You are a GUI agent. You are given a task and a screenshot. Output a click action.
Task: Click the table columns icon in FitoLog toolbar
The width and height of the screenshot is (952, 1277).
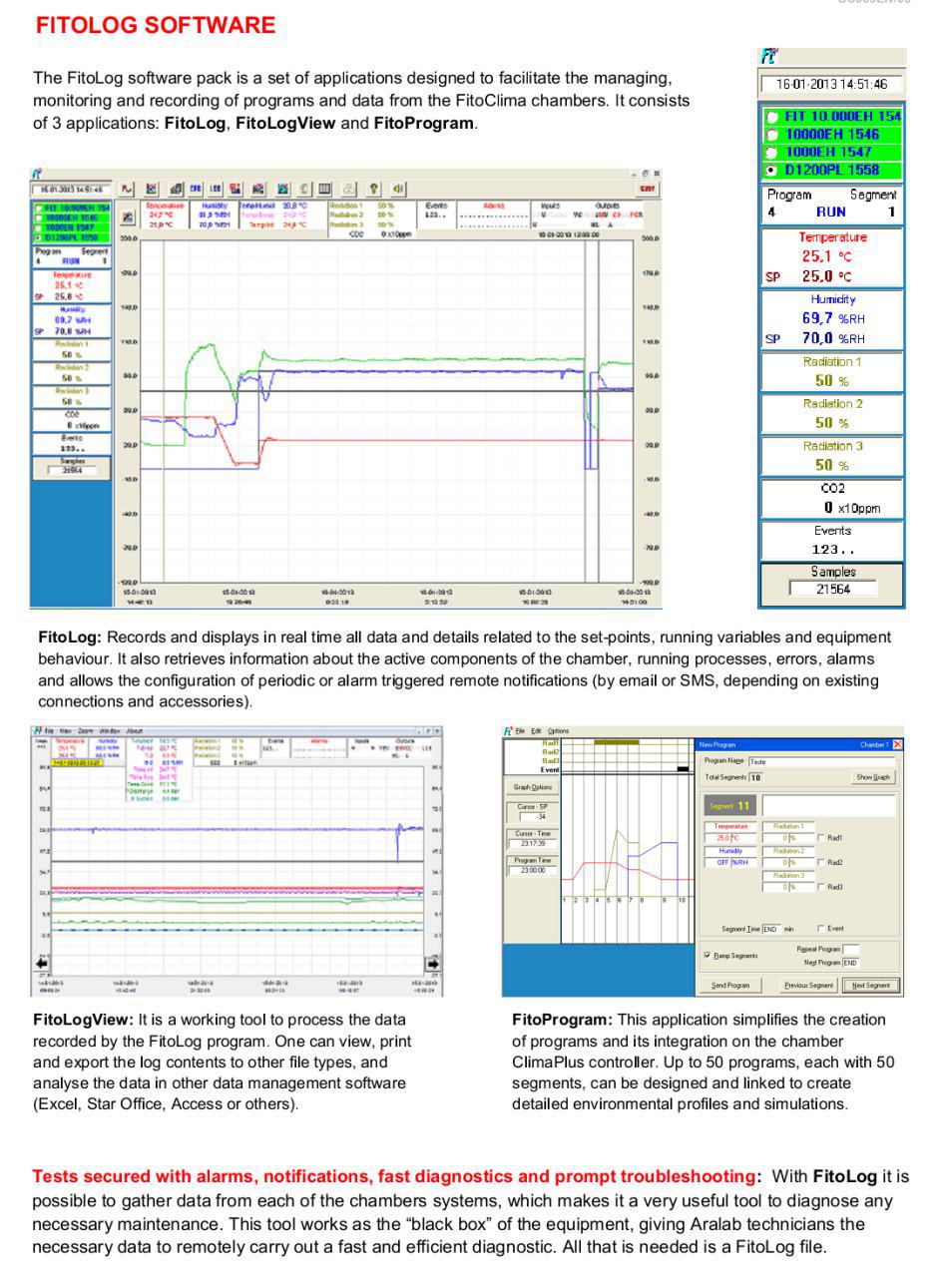324,188
